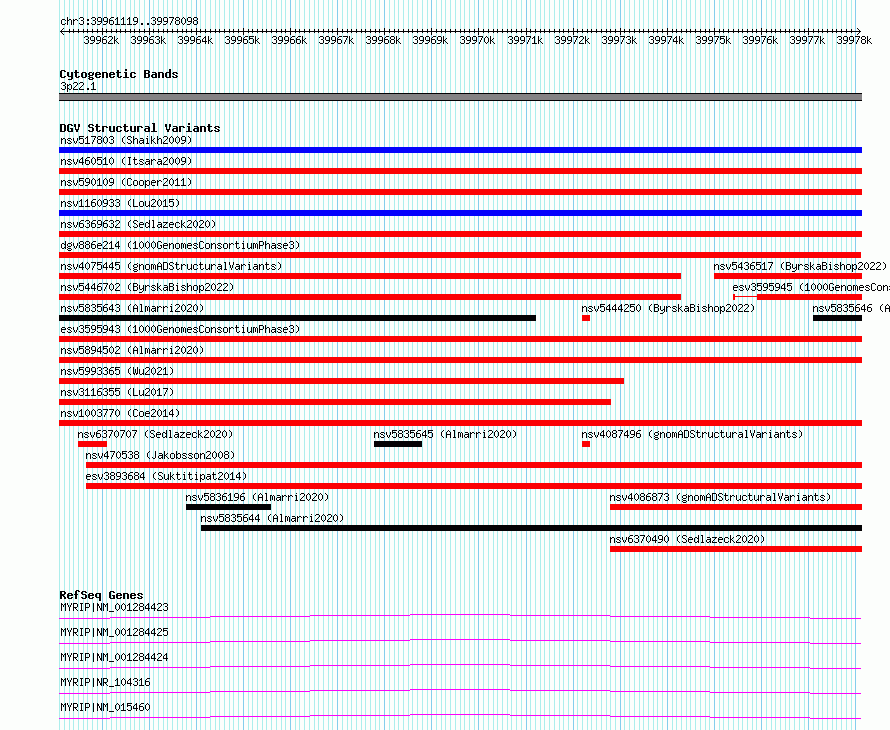Image resolution: width=890 pixels, height=730 pixels.
Task: Select the blue bar under nsv1160933 (Lou2015)
Action: pyautogui.click(x=460, y=213)
